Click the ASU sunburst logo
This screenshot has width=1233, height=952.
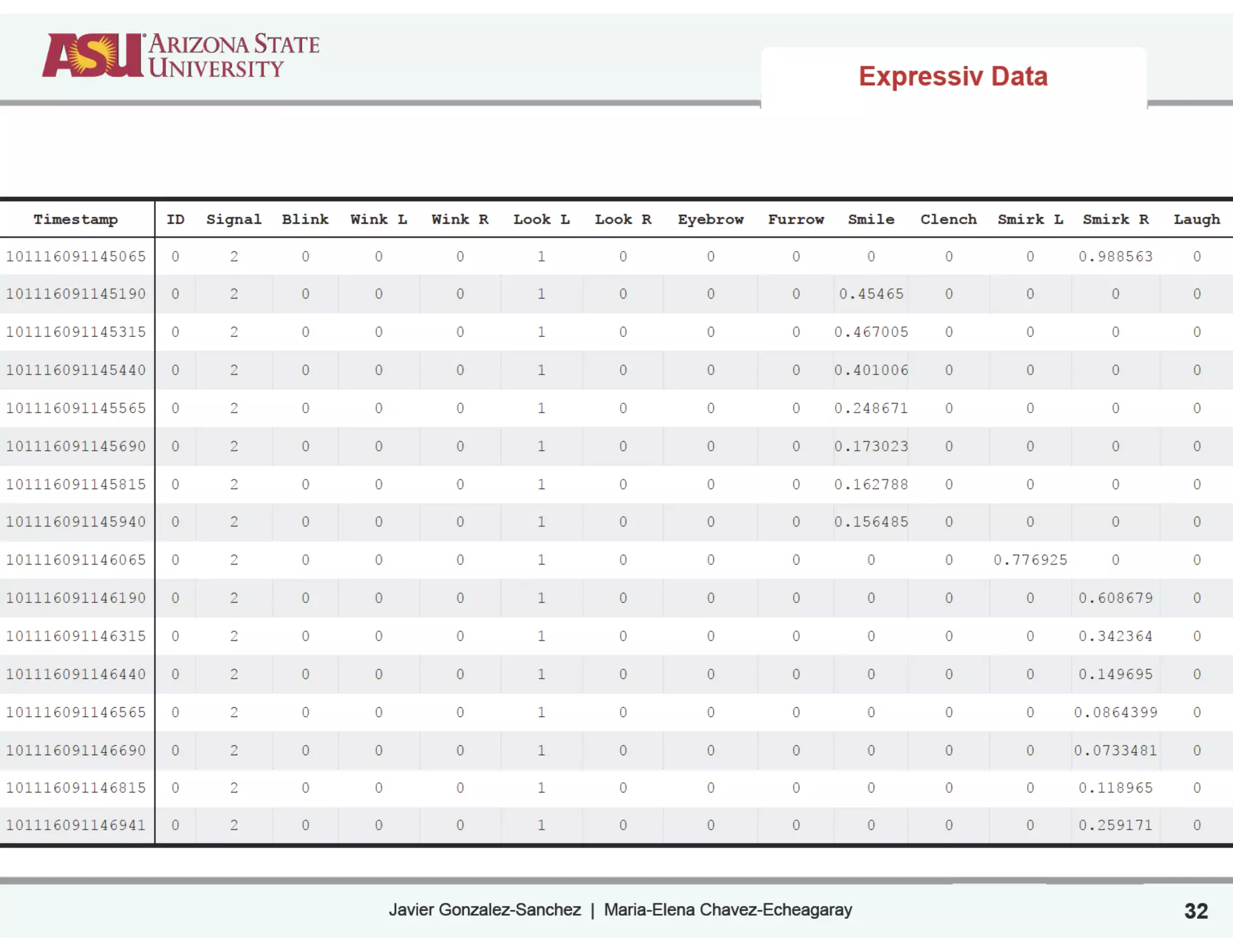pos(93,55)
